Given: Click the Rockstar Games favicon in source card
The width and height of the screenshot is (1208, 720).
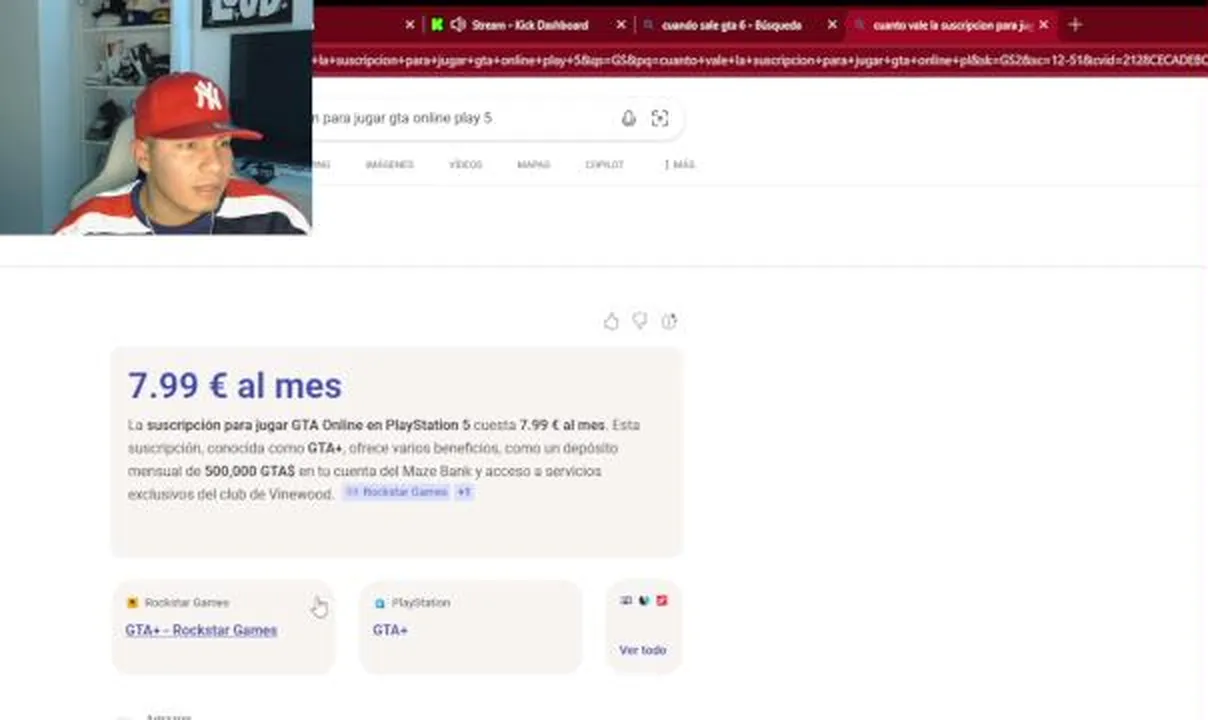Looking at the screenshot, I should [132, 603].
